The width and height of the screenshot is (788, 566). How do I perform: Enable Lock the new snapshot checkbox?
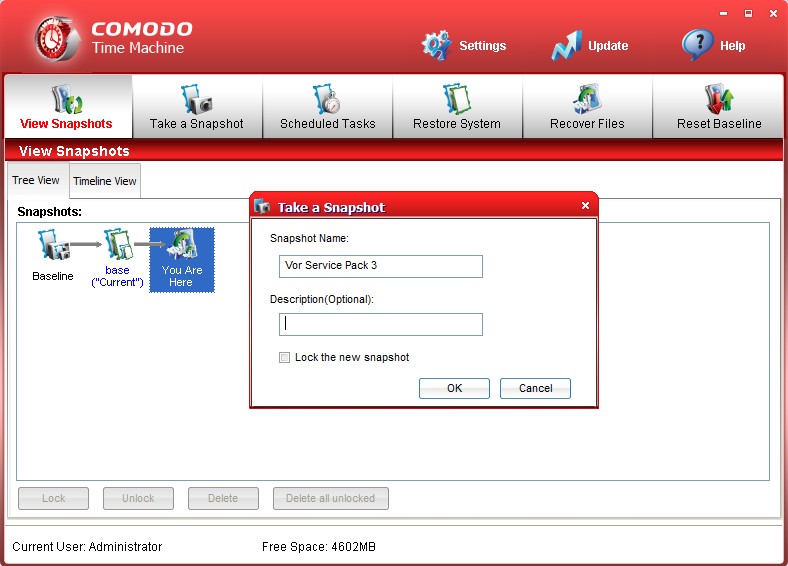coord(285,358)
